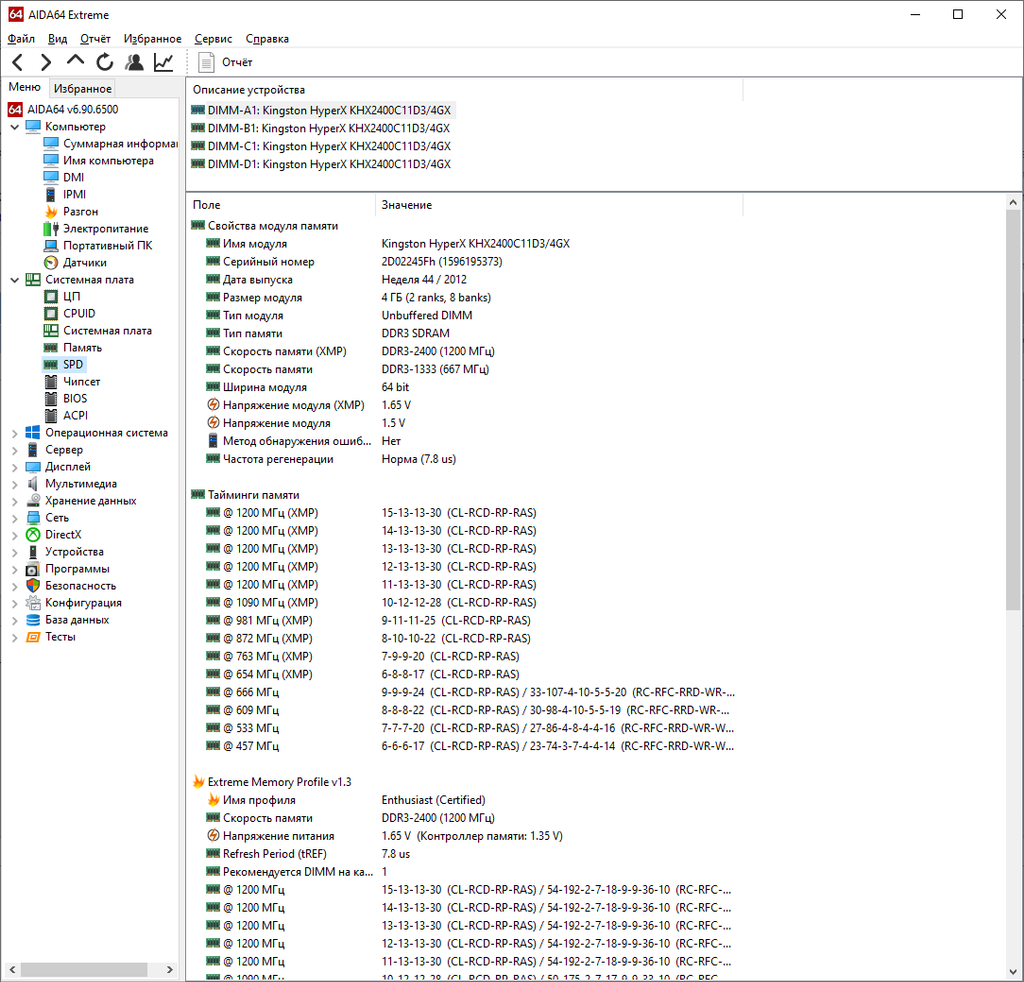Expand the Хранение данных node
This screenshot has width=1024, height=982.
(x=15, y=501)
